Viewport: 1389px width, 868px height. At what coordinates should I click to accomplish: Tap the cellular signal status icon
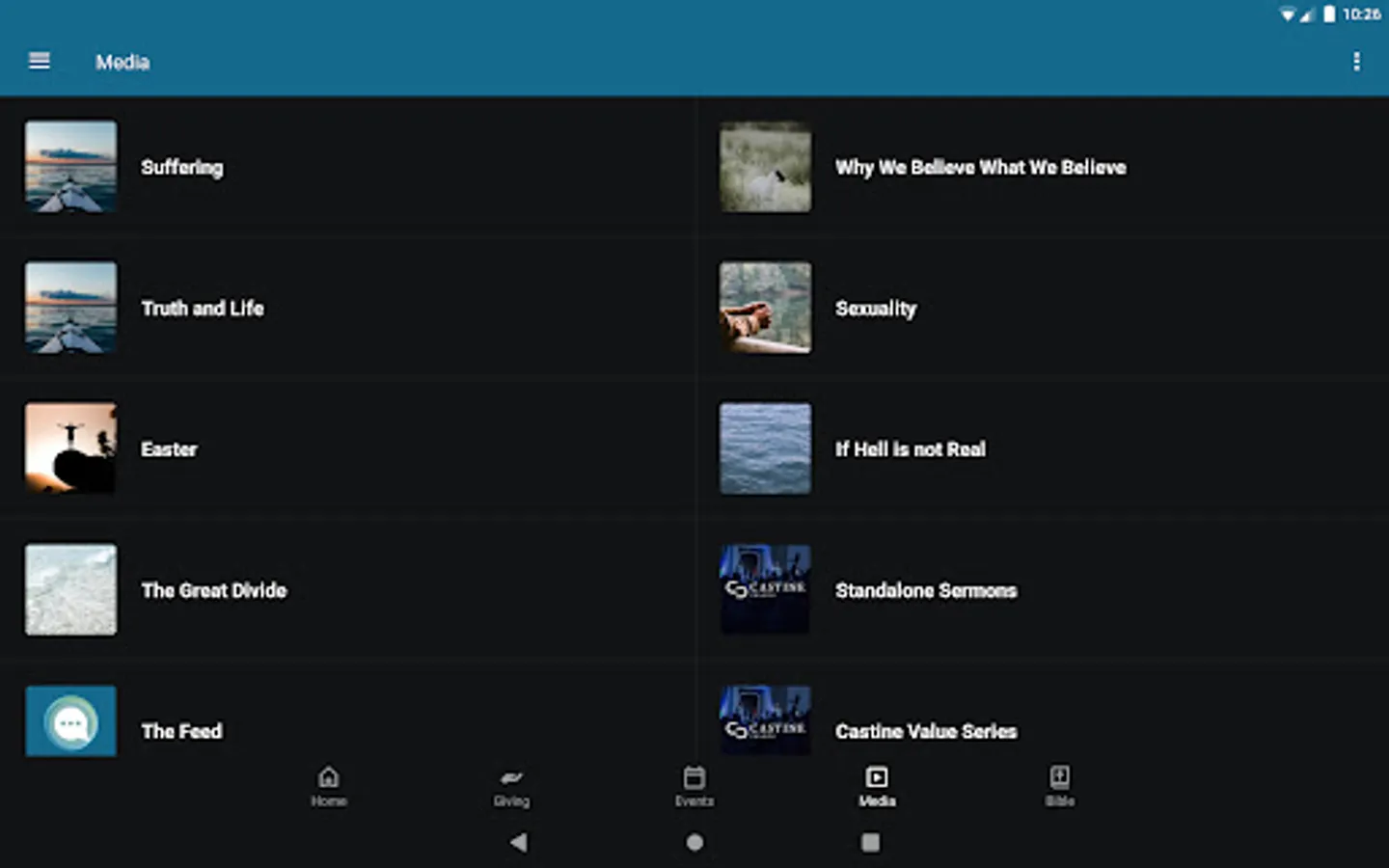pyautogui.click(x=1307, y=14)
